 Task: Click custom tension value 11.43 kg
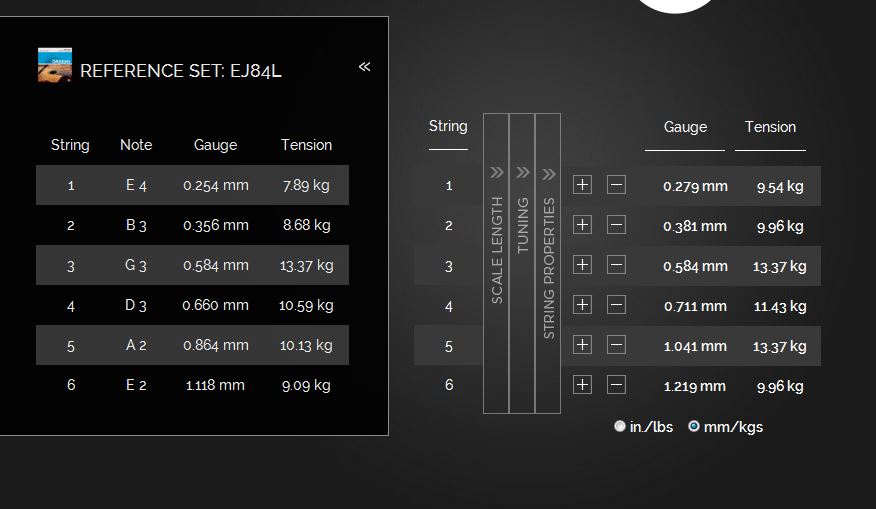pyautogui.click(x=780, y=306)
